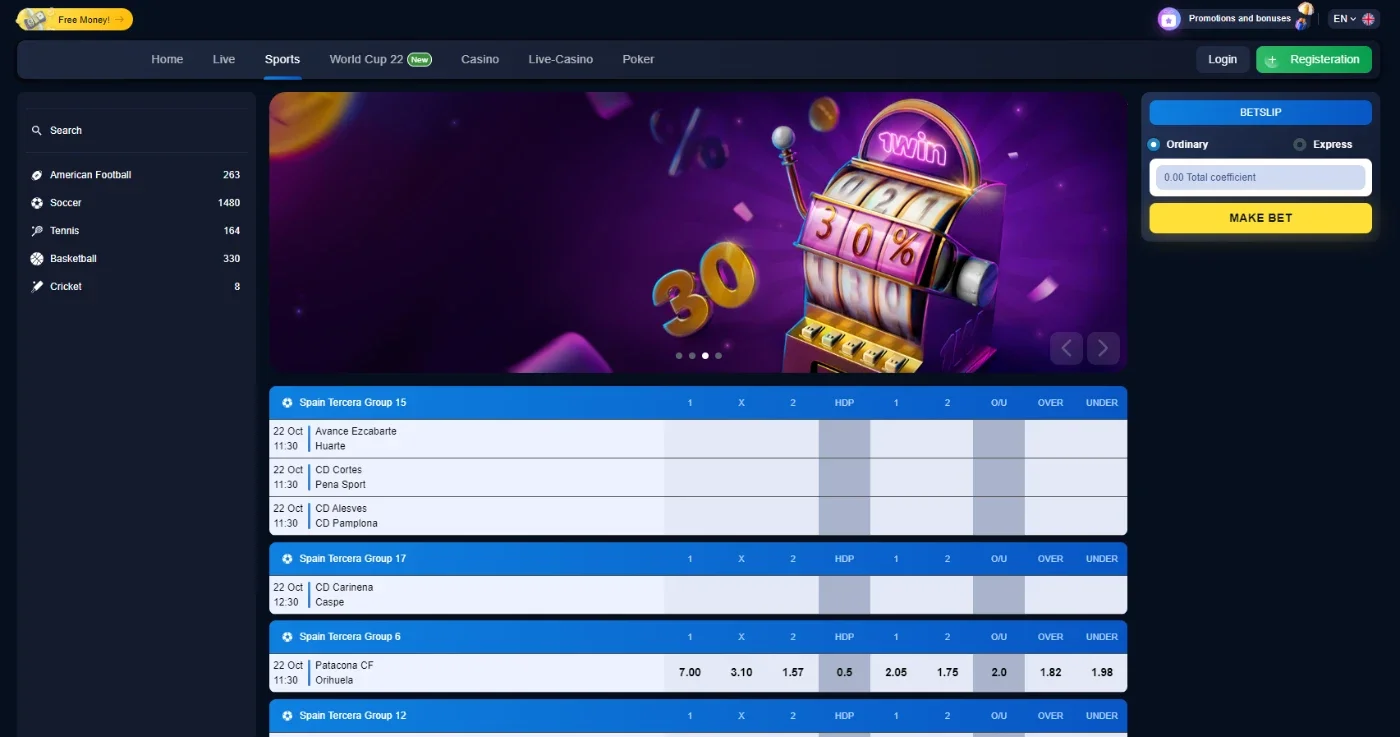This screenshot has width=1400, height=737.
Task: Click the search magnifier icon in sidebar
Action: pos(37,131)
